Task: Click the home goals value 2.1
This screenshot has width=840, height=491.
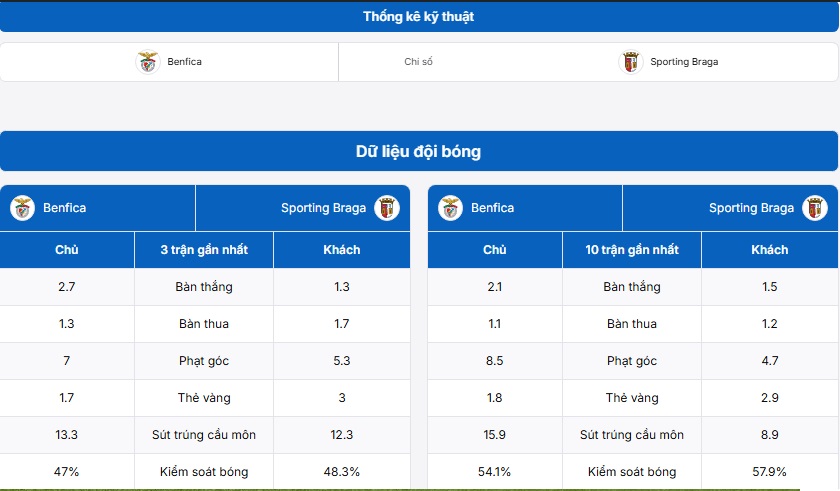Action: [494, 287]
